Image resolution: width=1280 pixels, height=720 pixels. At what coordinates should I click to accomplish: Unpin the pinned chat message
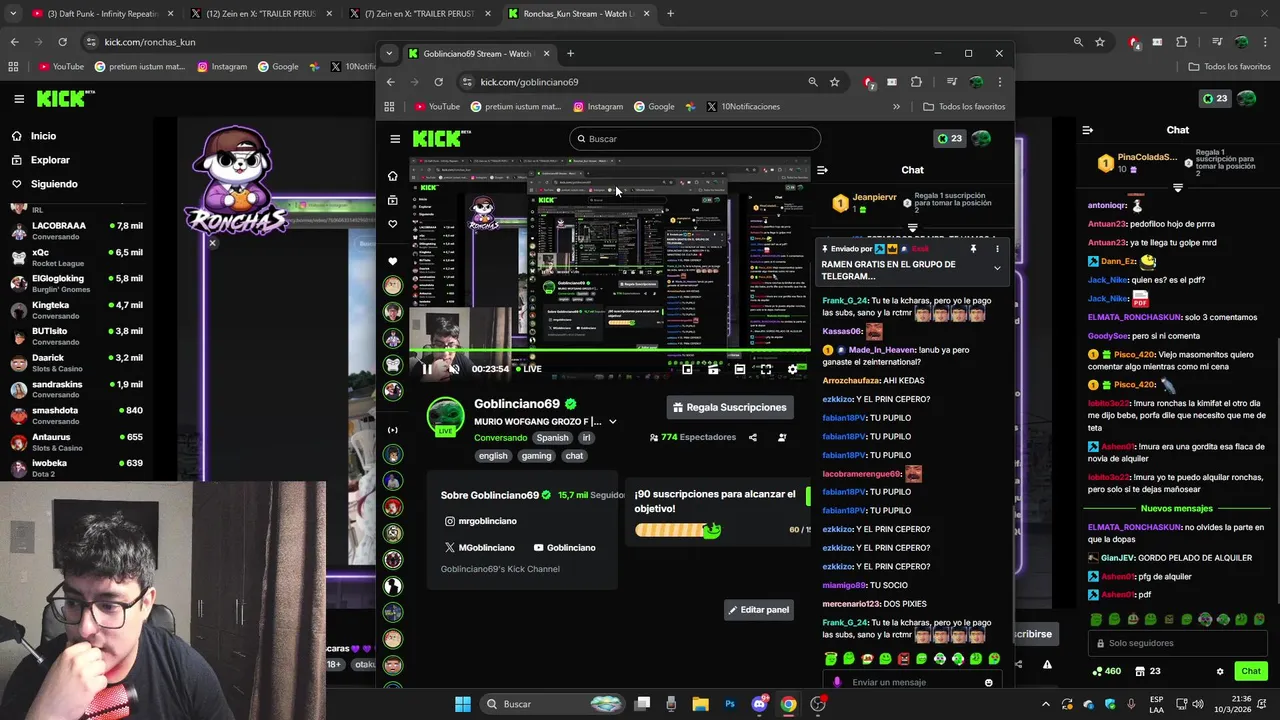pos(973,249)
